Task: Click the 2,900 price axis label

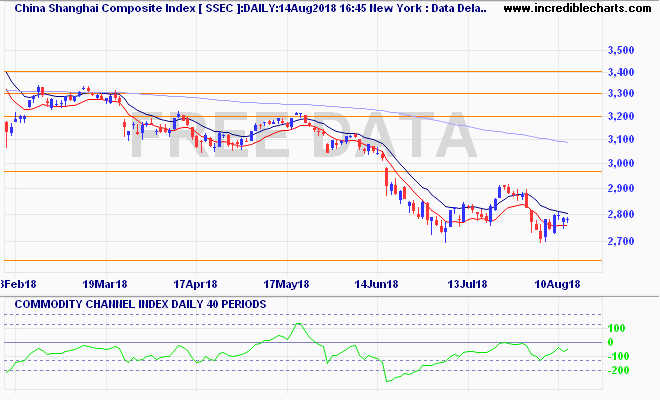Action: 621,189
